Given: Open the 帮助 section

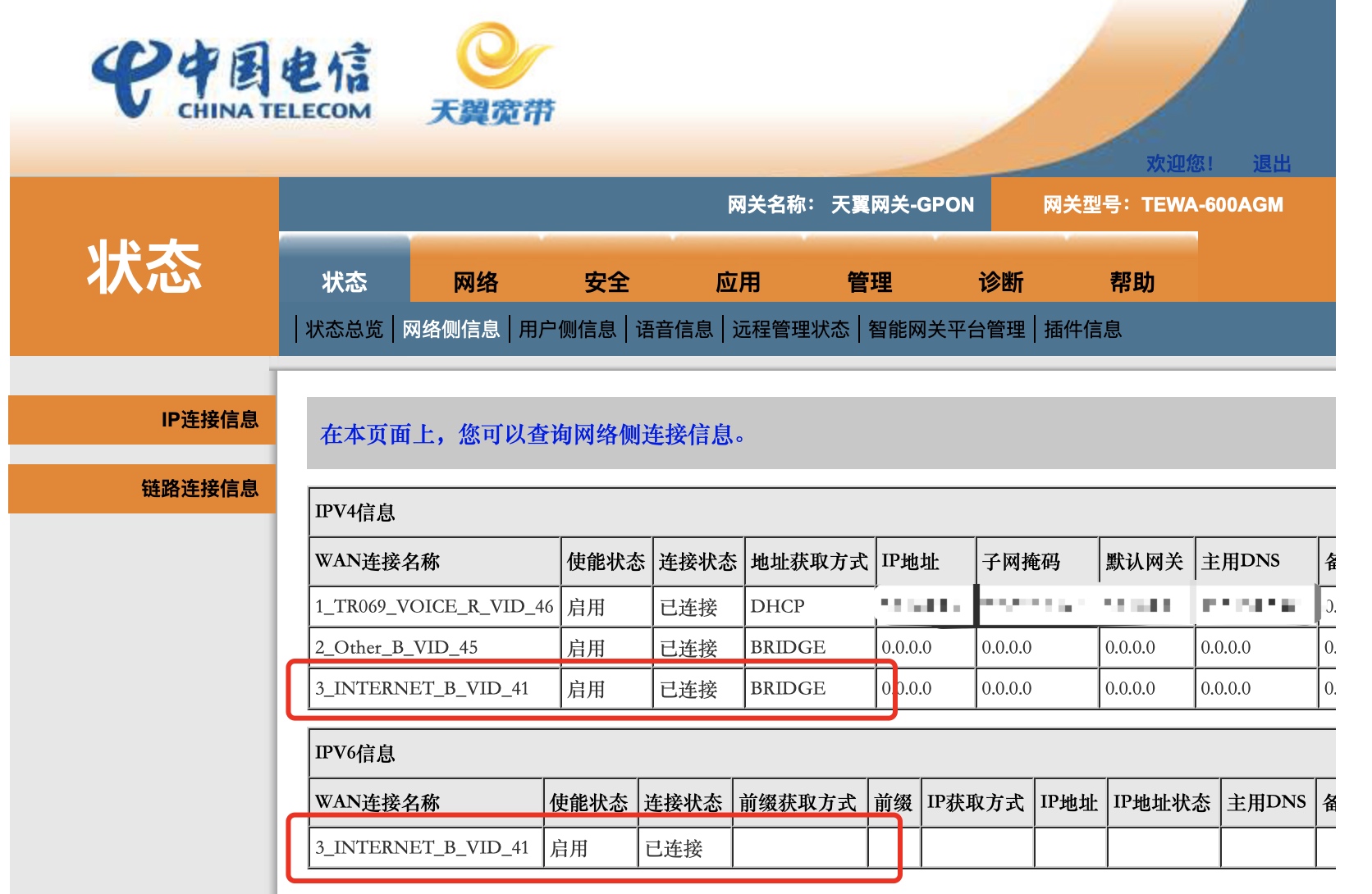Looking at the screenshot, I should click(x=1132, y=281).
